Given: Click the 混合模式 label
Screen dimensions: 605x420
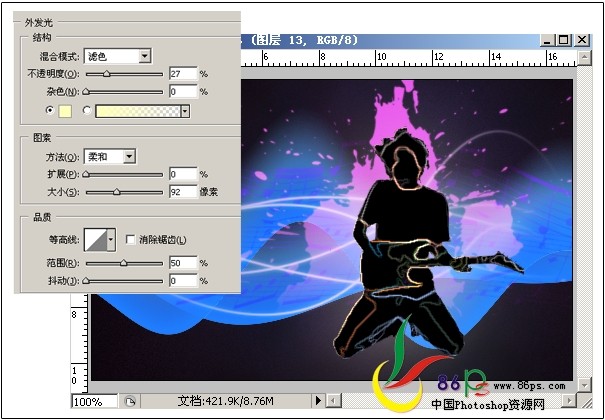Looking at the screenshot, I should point(59,57).
